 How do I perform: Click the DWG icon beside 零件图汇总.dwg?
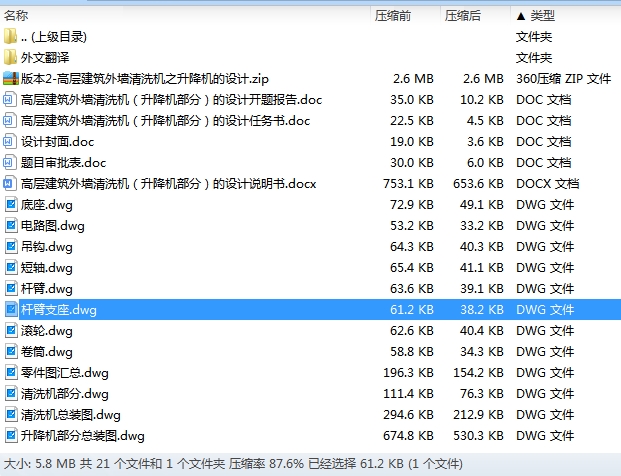coord(11,372)
